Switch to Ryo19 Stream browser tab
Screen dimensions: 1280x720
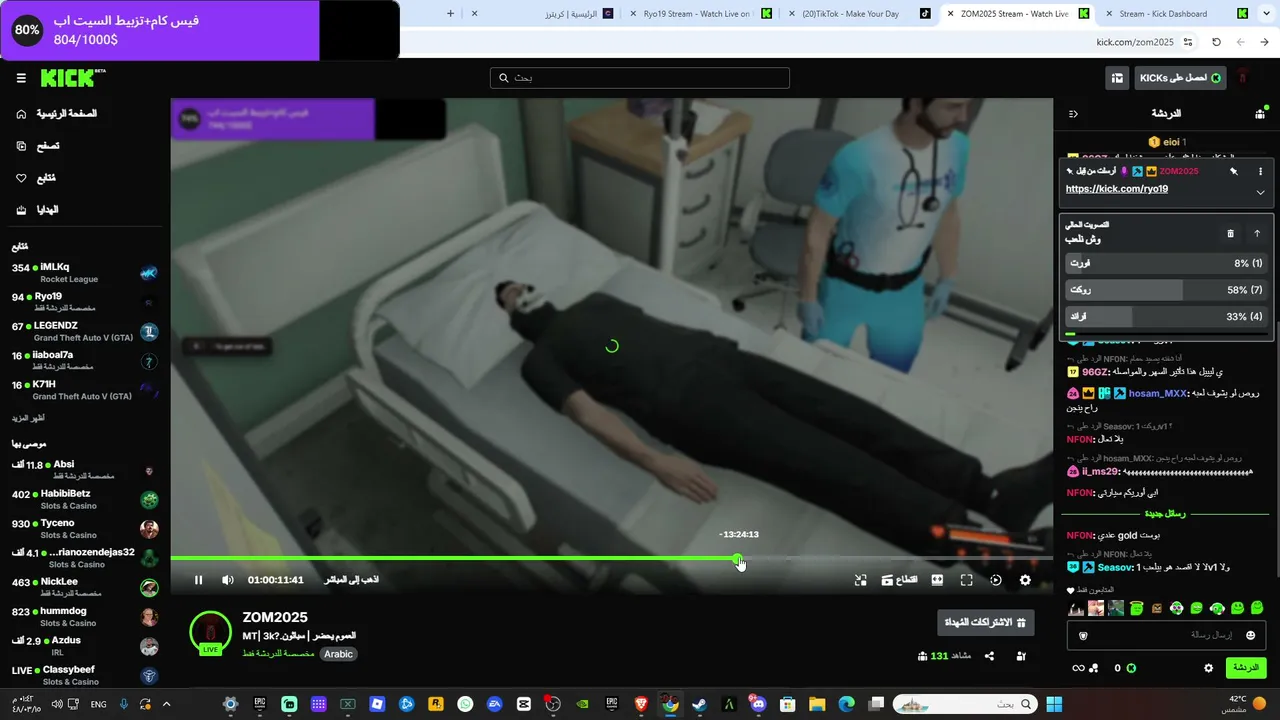point(698,14)
